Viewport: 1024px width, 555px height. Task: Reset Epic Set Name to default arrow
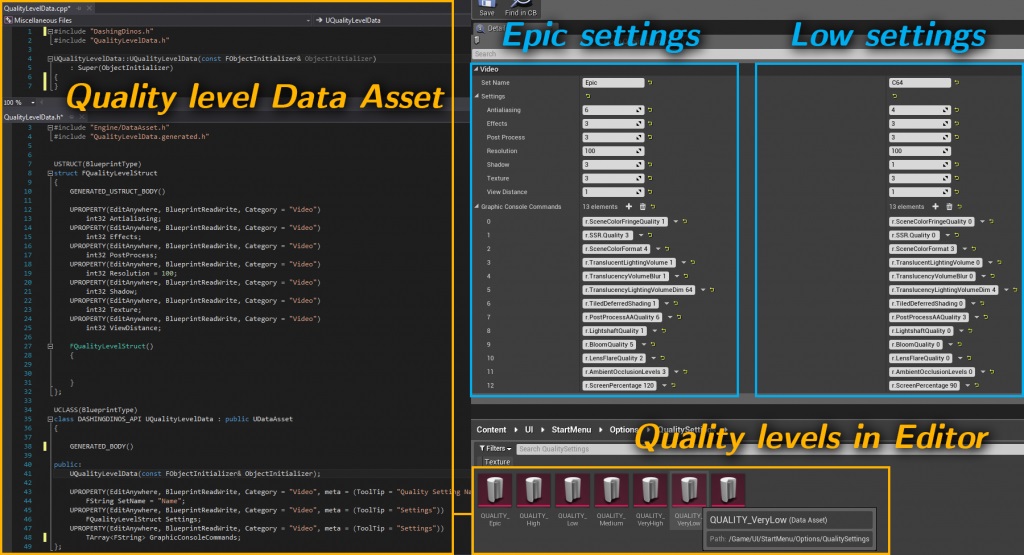pyautogui.click(x=650, y=83)
